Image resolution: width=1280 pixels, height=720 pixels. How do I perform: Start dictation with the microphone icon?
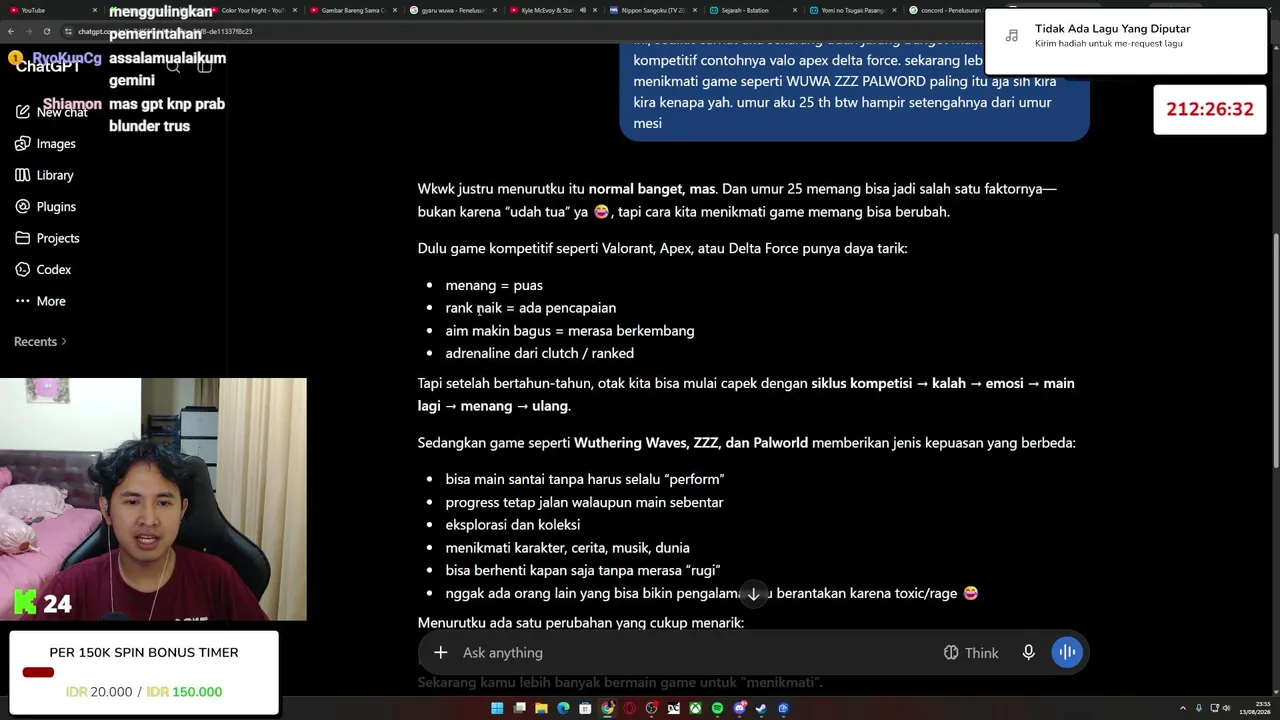point(1028,653)
